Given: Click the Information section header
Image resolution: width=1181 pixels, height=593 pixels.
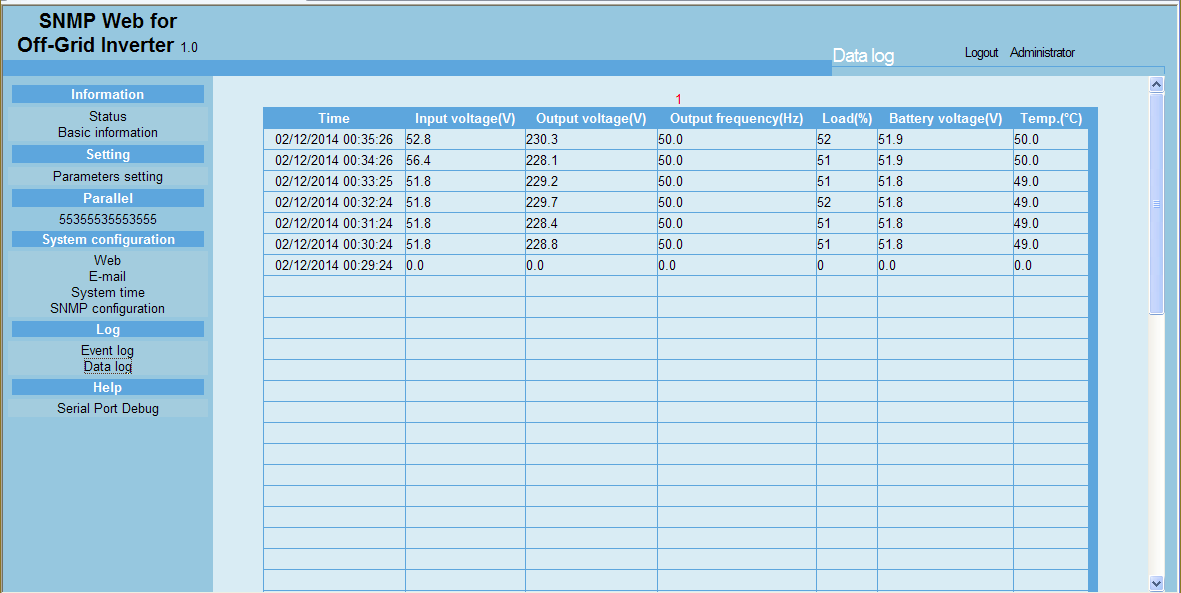Looking at the screenshot, I should 108,94.
